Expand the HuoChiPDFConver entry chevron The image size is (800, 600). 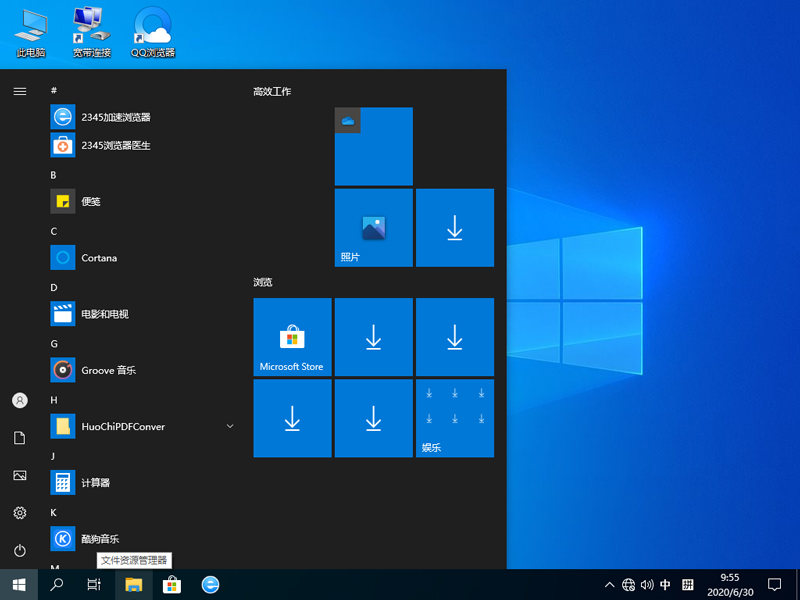tap(230, 426)
